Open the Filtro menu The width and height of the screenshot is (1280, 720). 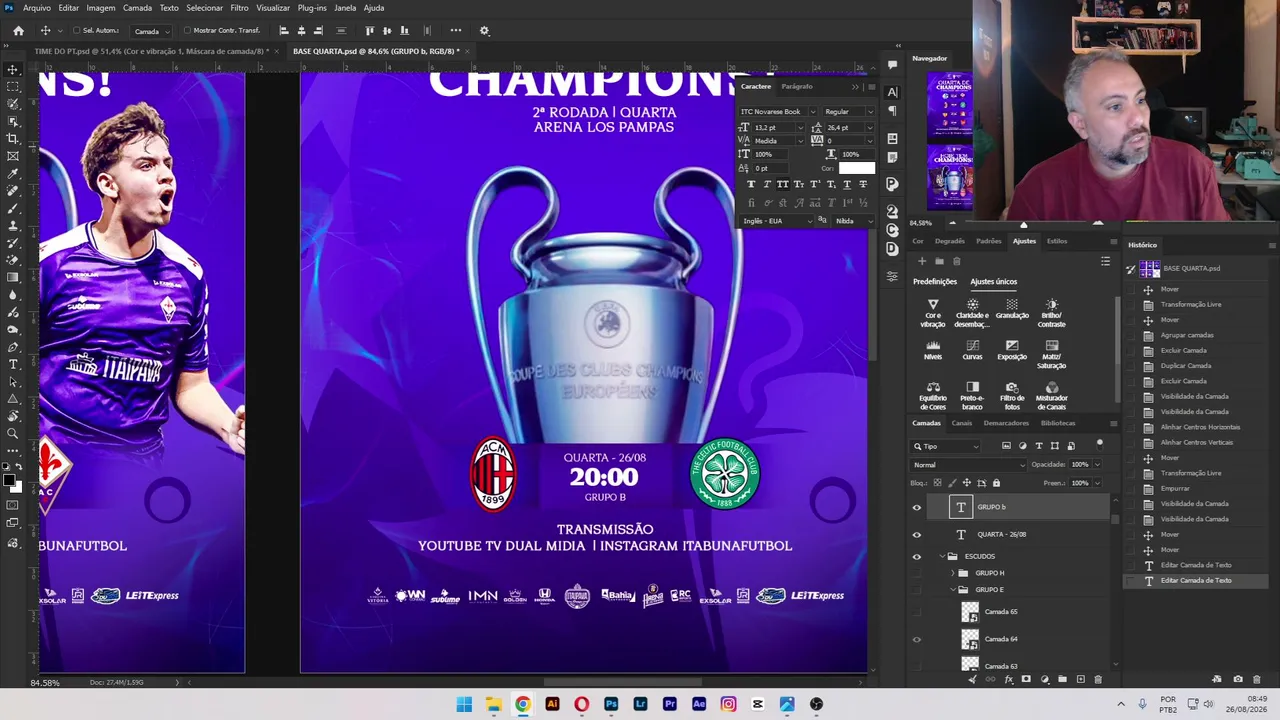point(239,8)
